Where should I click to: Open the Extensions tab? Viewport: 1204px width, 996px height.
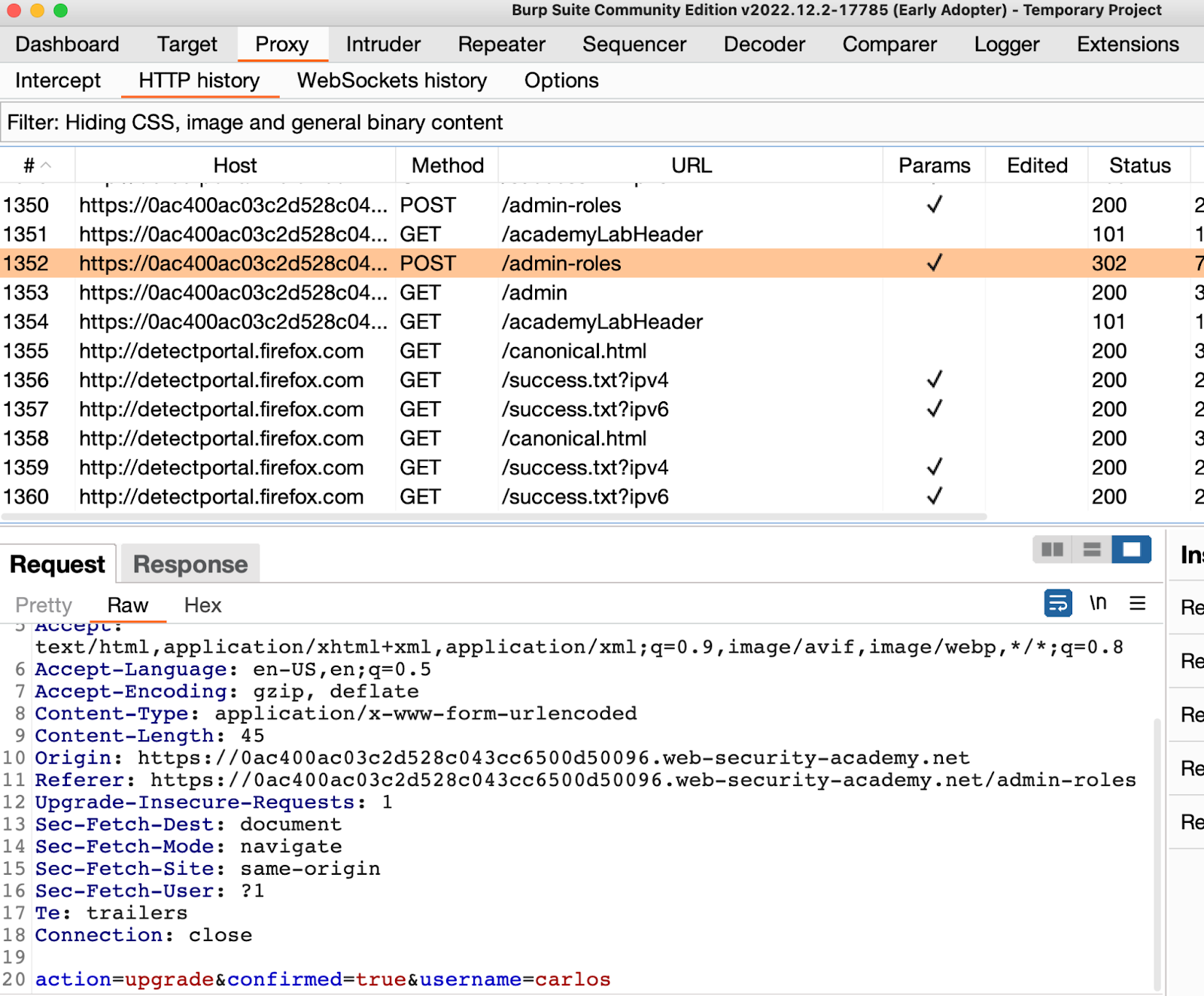click(1128, 44)
